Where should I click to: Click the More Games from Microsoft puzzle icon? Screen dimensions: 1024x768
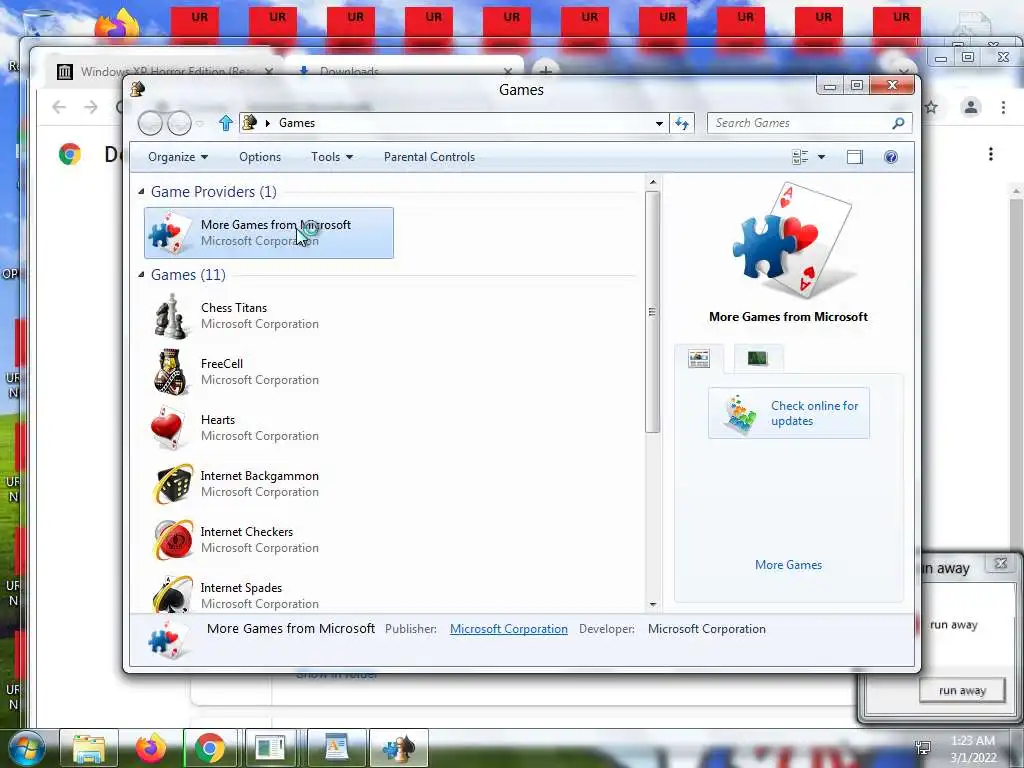(168, 233)
